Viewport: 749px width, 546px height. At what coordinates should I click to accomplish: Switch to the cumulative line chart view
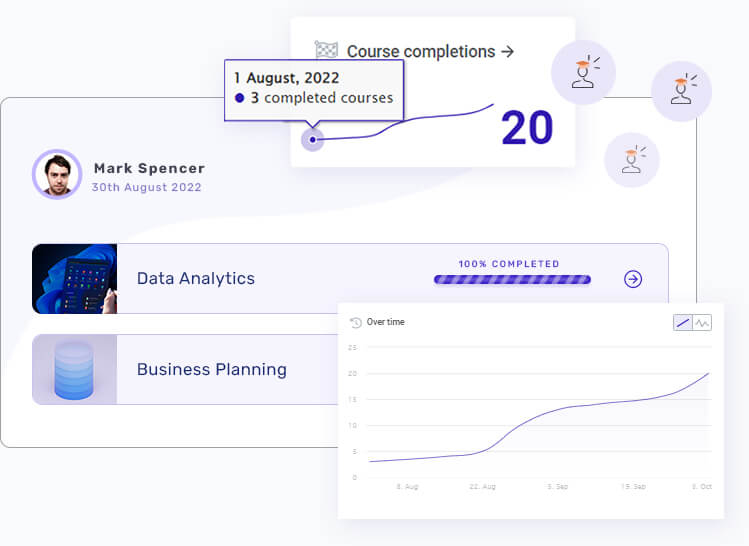coord(682,322)
